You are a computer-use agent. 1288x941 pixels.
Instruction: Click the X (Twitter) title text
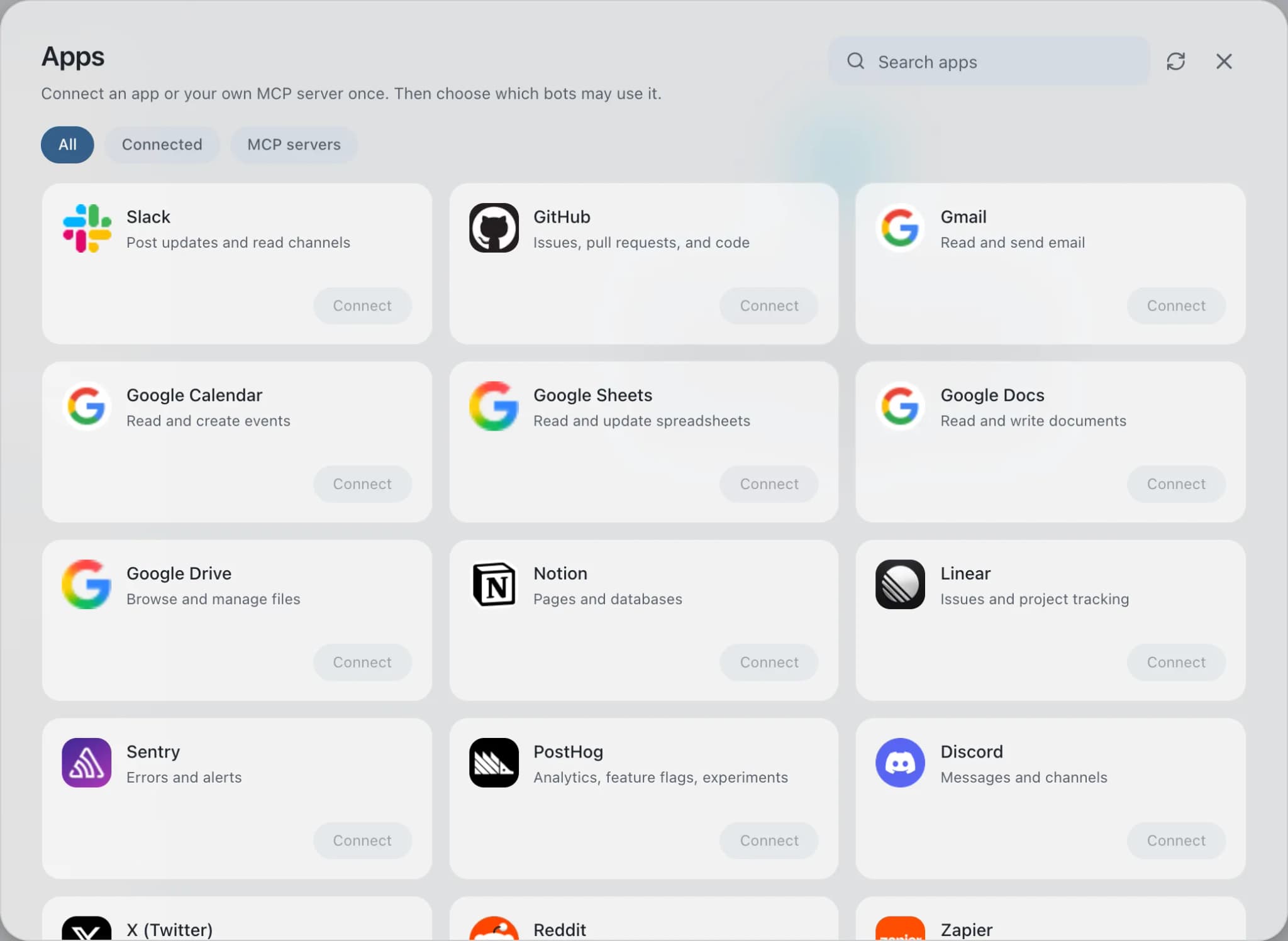coord(169,930)
